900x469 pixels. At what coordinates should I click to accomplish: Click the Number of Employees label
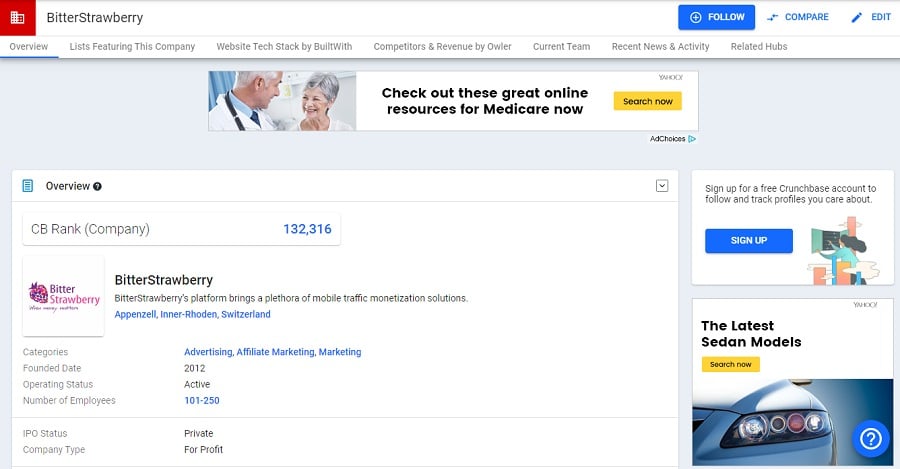click(69, 400)
